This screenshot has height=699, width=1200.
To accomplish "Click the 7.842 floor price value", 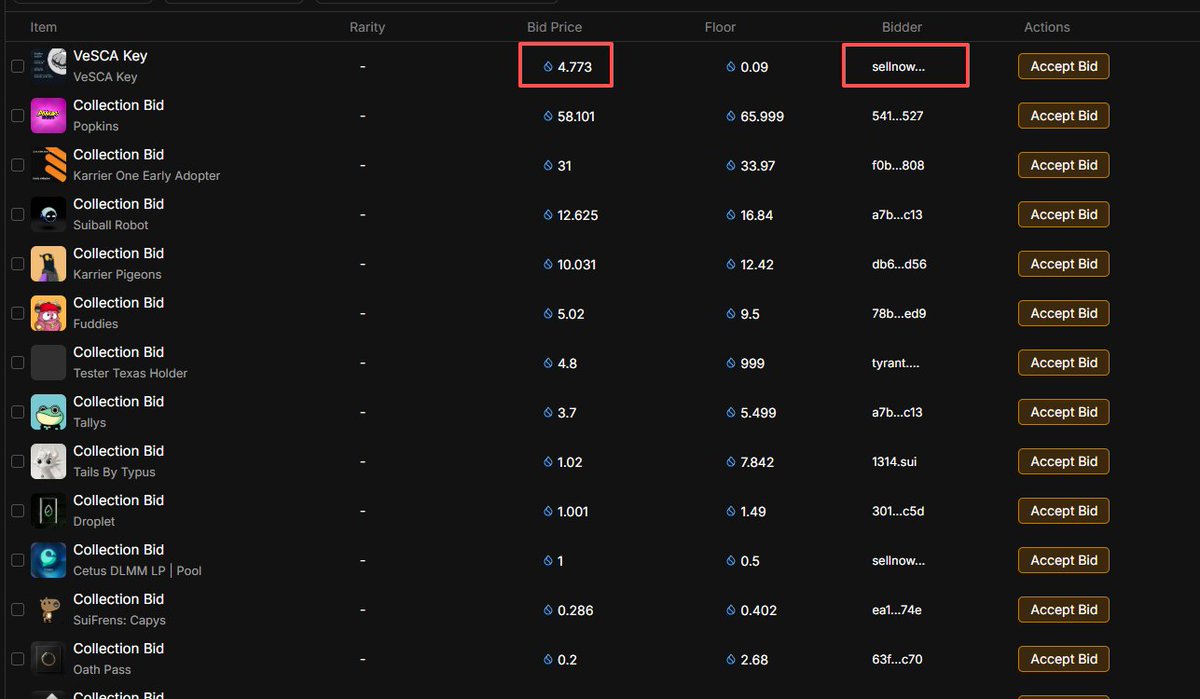I will (x=759, y=462).
